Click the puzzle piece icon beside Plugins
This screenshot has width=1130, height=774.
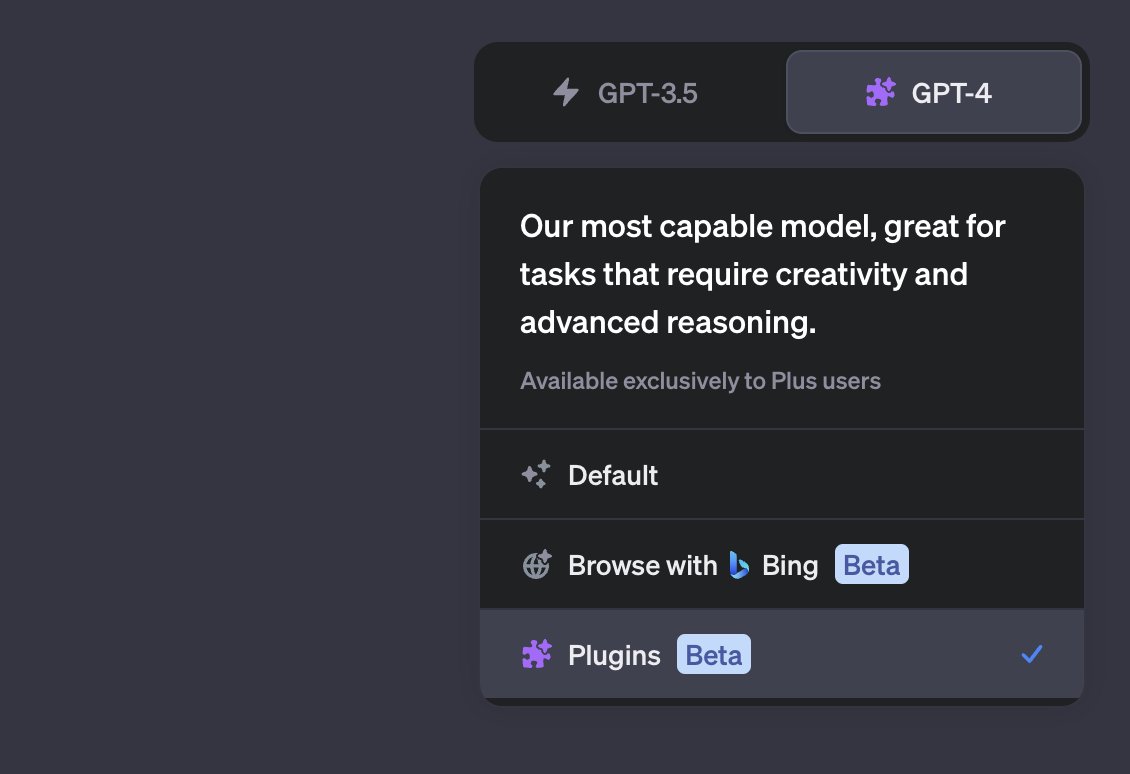click(x=536, y=654)
